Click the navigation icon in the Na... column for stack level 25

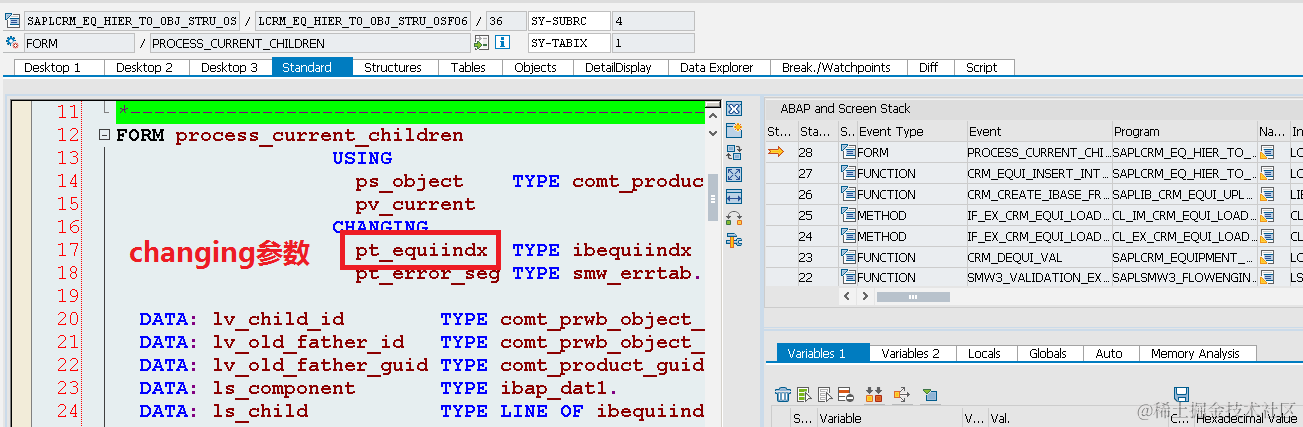tap(1267, 215)
